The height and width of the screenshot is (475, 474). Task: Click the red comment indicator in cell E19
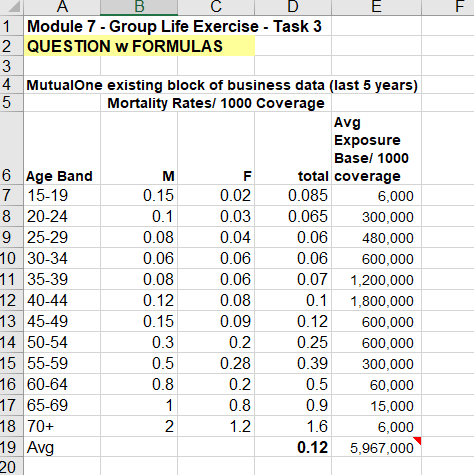(x=417, y=440)
